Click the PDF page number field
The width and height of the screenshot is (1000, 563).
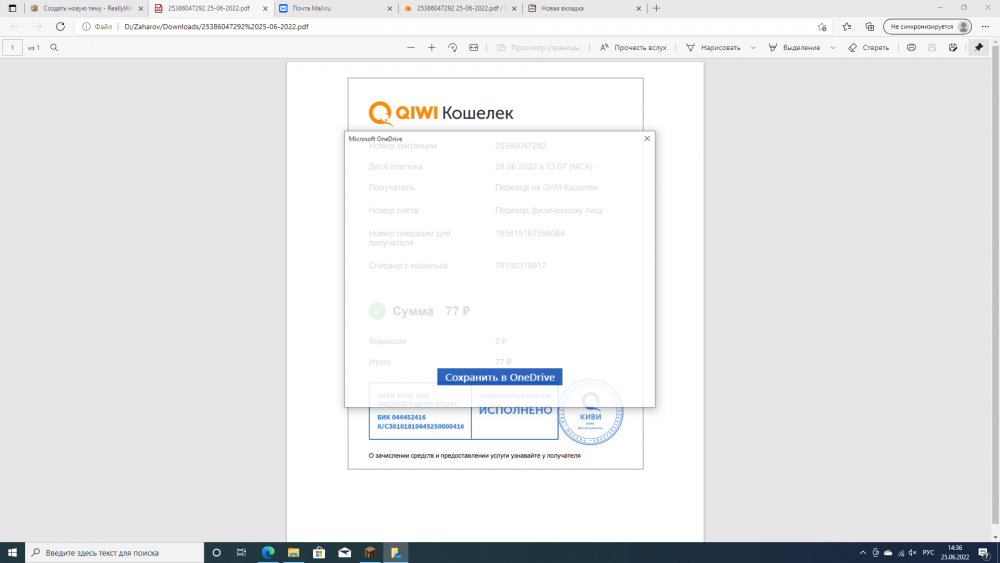pos(12,47)
